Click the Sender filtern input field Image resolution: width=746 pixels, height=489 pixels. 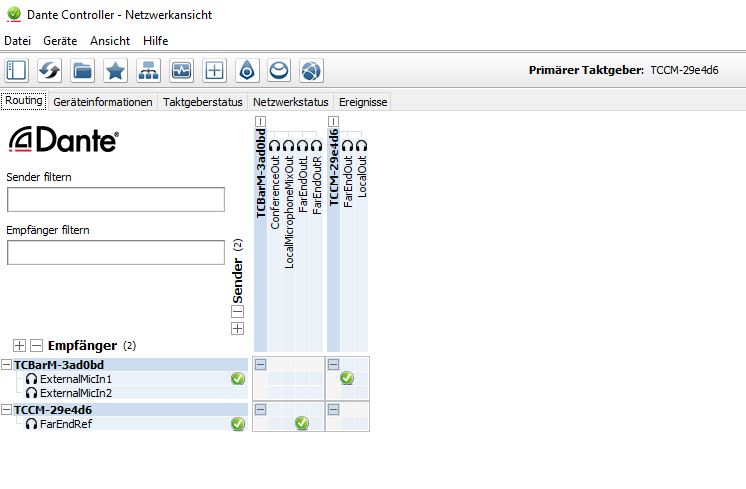(116, 199)
